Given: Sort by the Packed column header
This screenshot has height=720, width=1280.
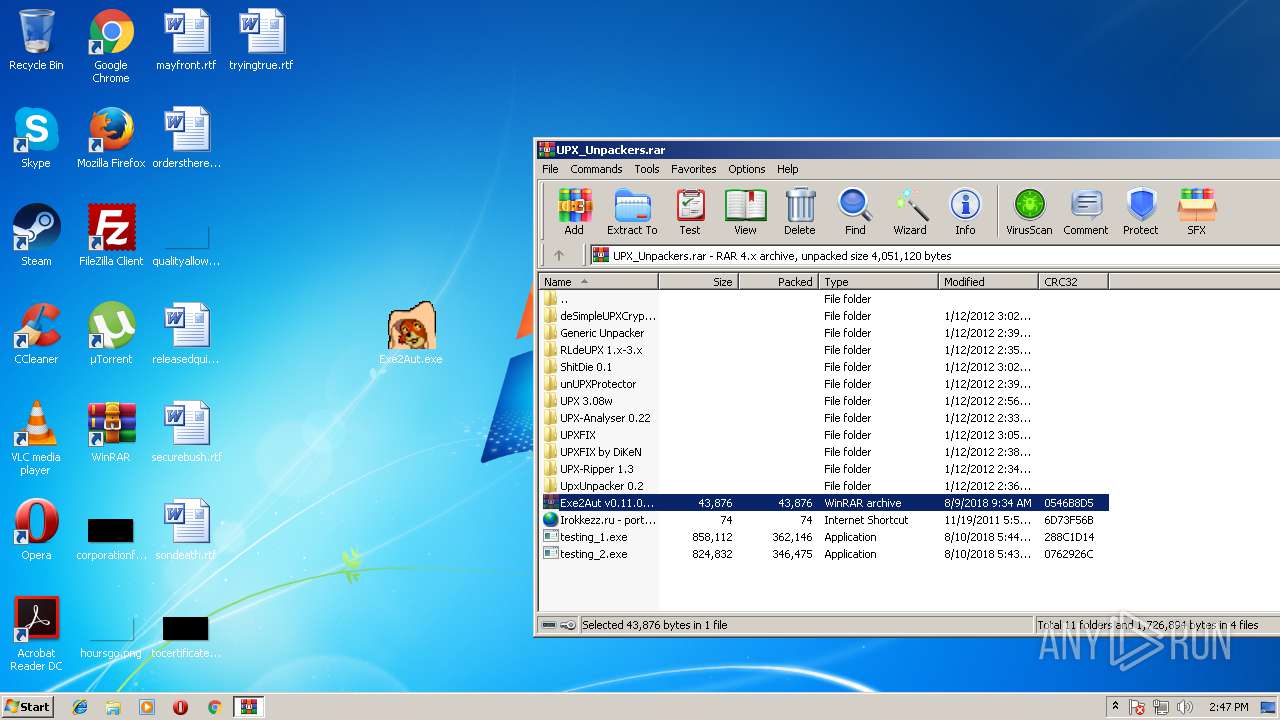Looking at the screenshot, I should (x=778, y=282).
